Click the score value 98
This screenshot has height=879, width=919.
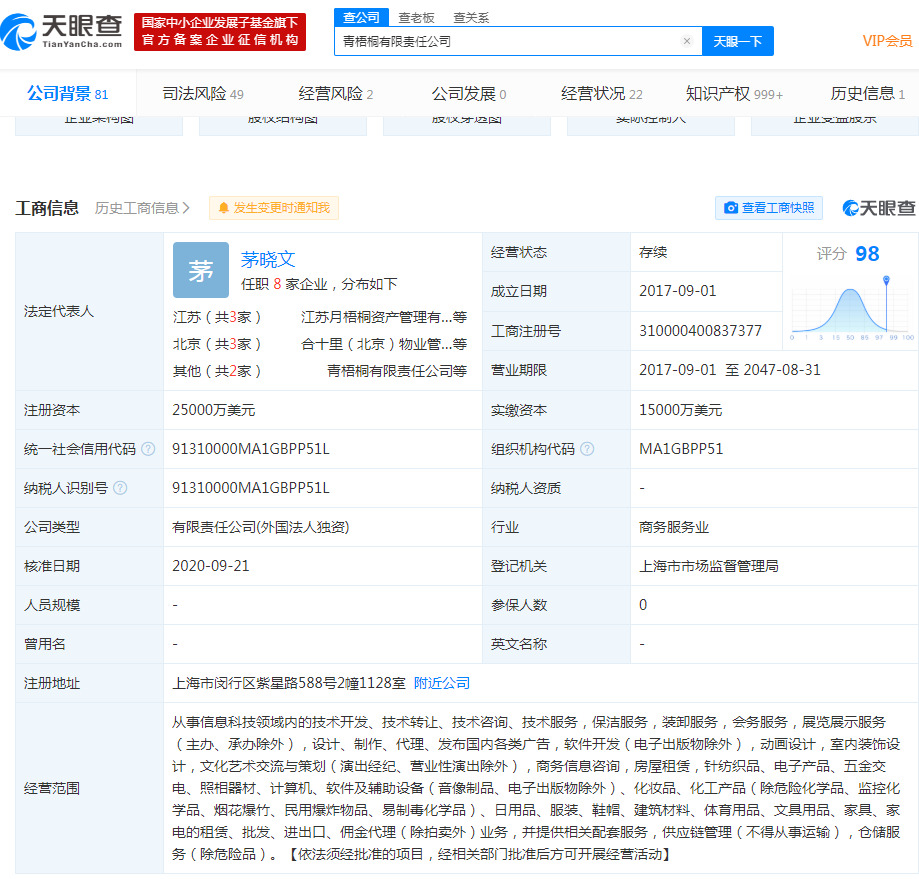coord(867,254)
